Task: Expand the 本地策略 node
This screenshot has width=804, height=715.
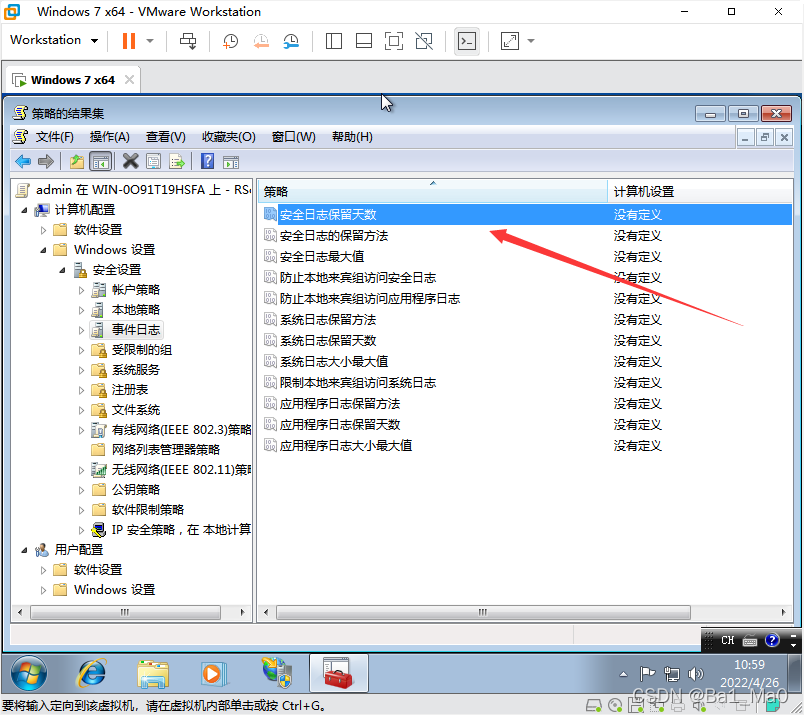Action: 81,310
